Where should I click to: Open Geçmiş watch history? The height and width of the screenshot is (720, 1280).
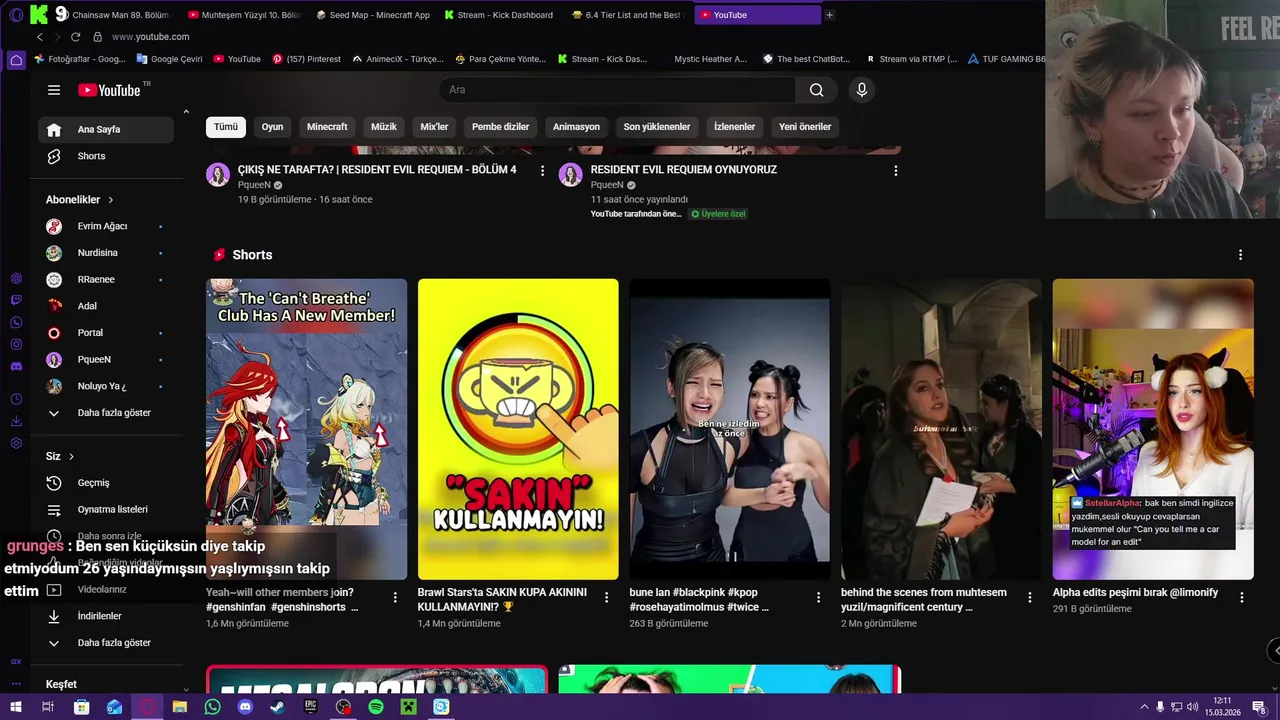pos(106,483)
